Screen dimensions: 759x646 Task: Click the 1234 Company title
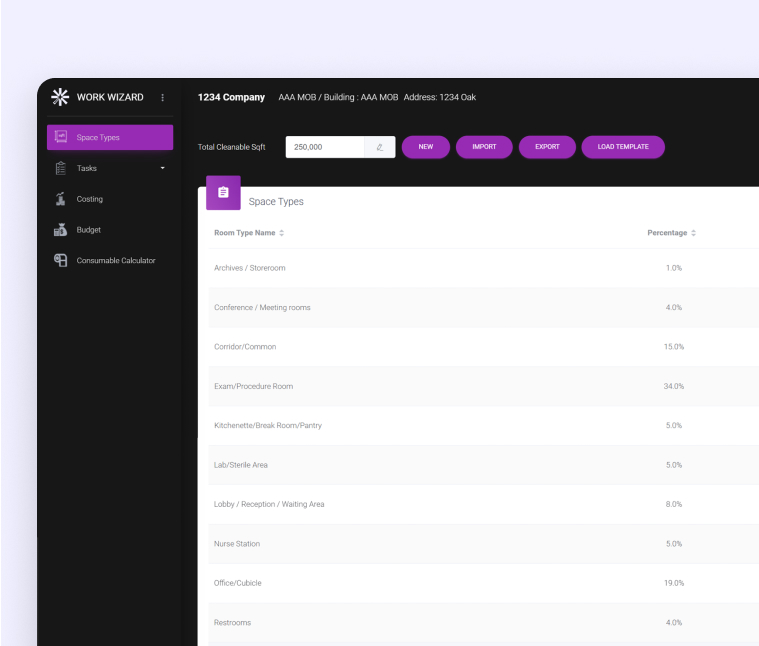231,97
